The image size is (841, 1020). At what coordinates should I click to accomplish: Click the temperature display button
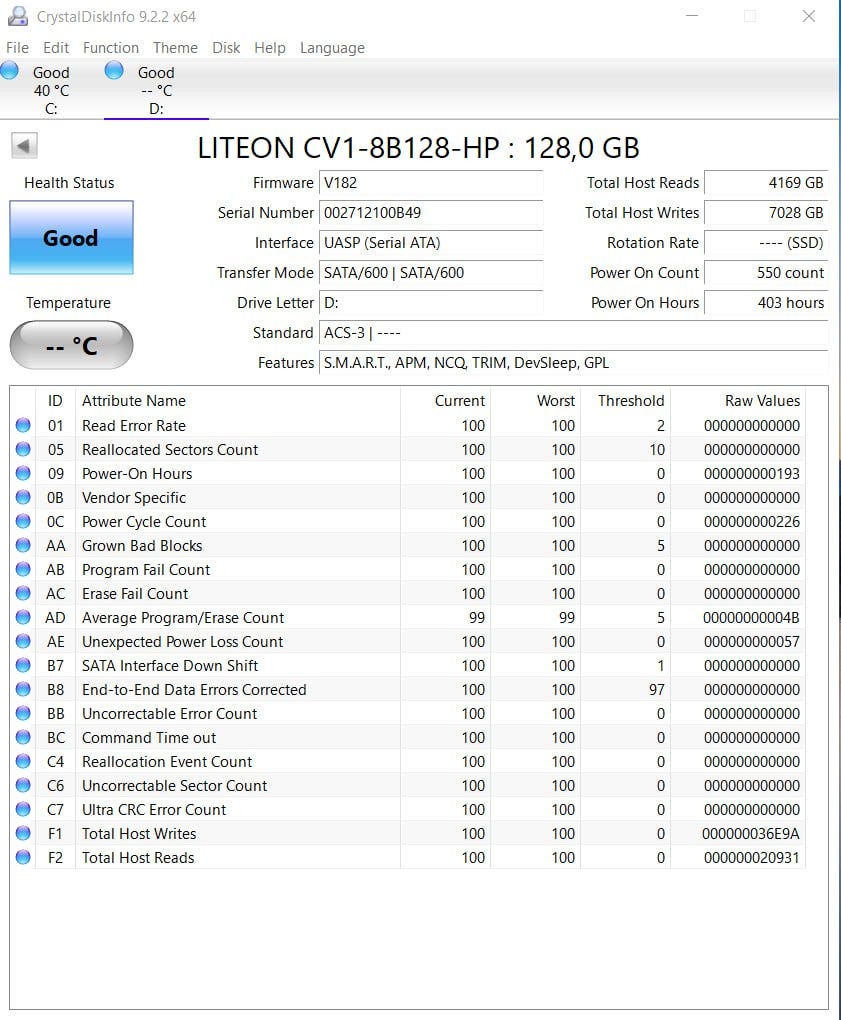pyautogui.click(x=71, y=345)
